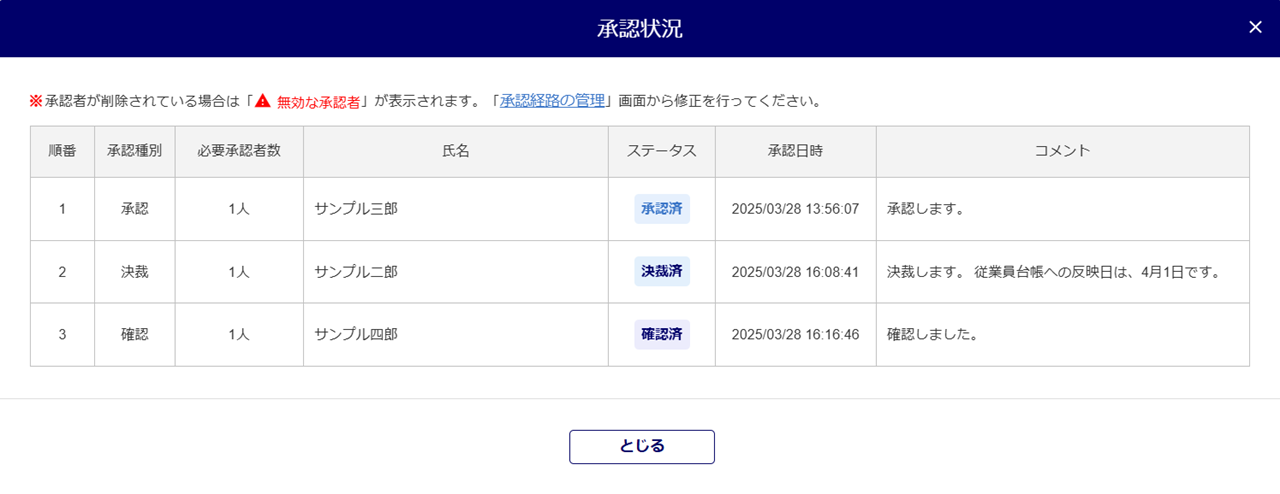Close the 承認状況 dialog with X
Viewport: 1280px width, 494px height.
click(x=1255, y=27)
